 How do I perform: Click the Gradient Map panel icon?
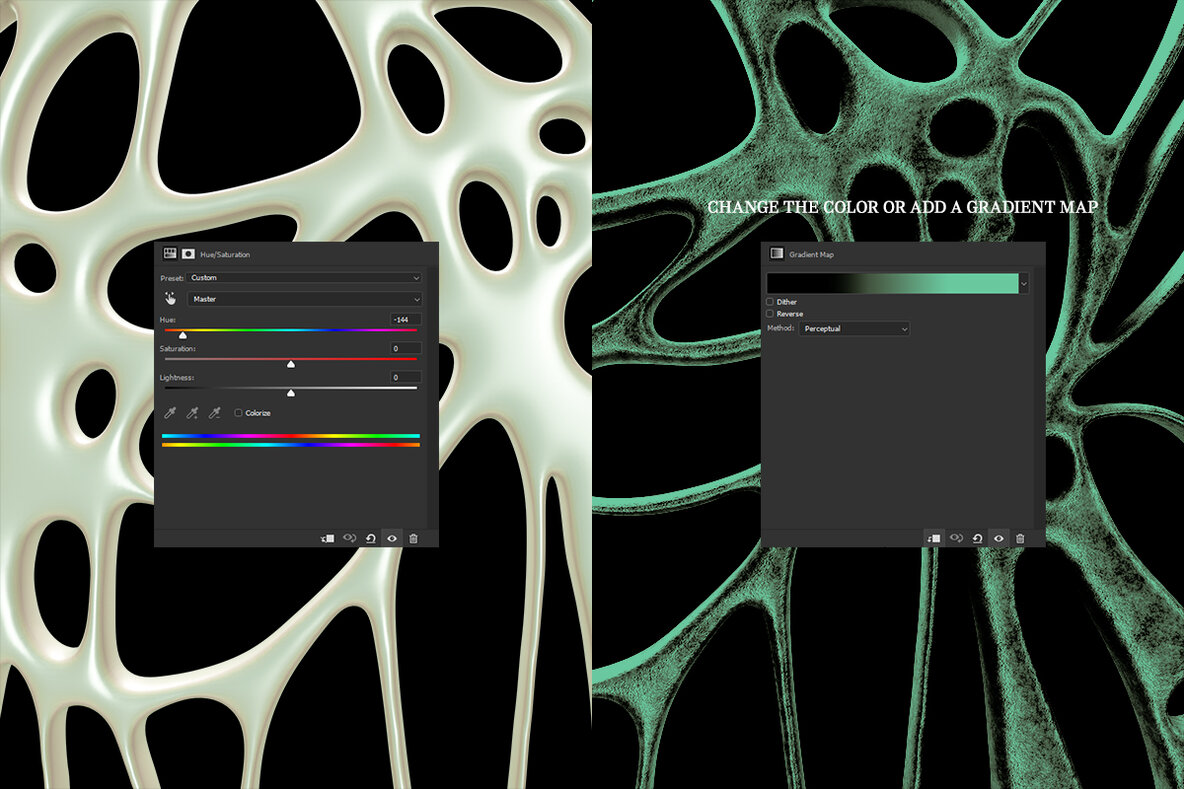tap(777, 254)
